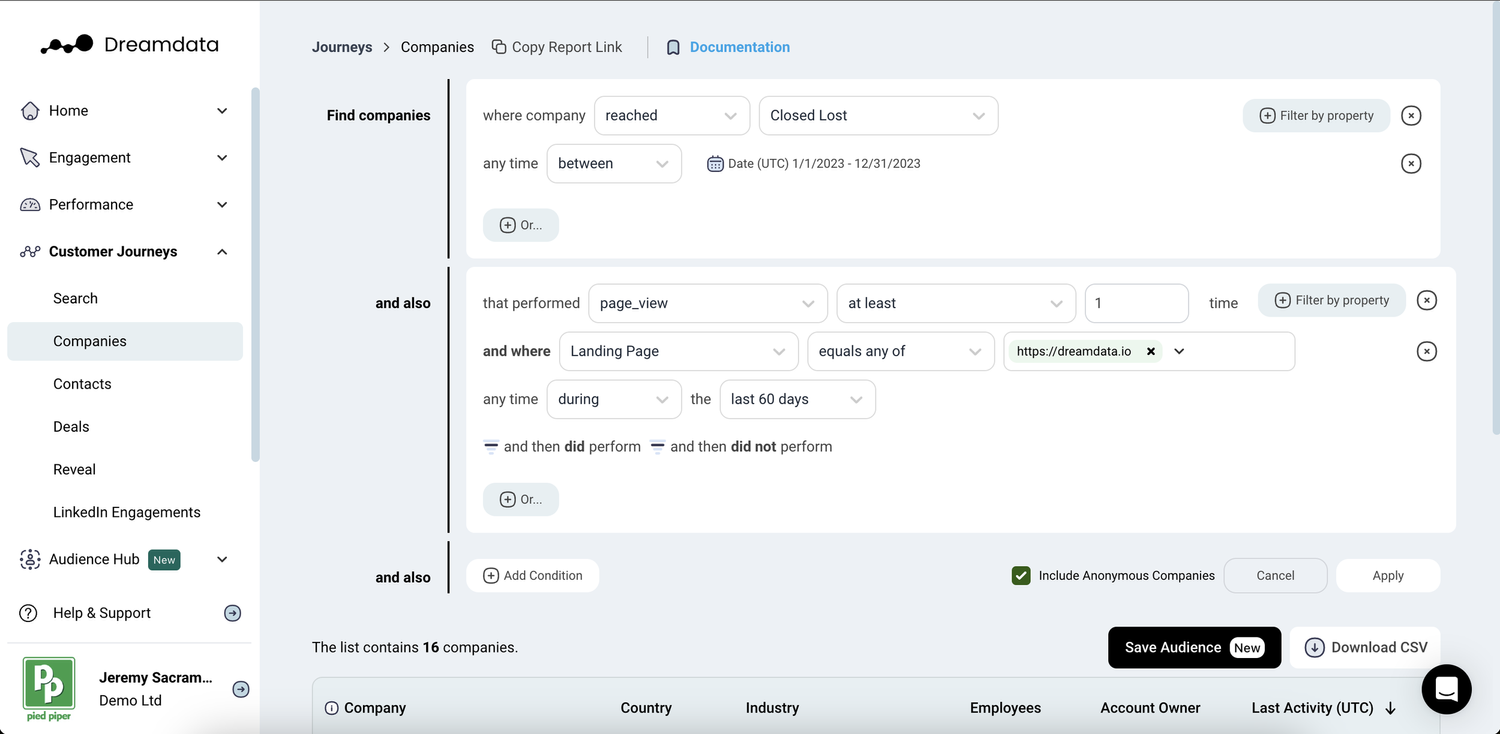Viewport: 1500px width, 734px height.
Task: Click the Dreamdata logo
Action: point(129,45)
